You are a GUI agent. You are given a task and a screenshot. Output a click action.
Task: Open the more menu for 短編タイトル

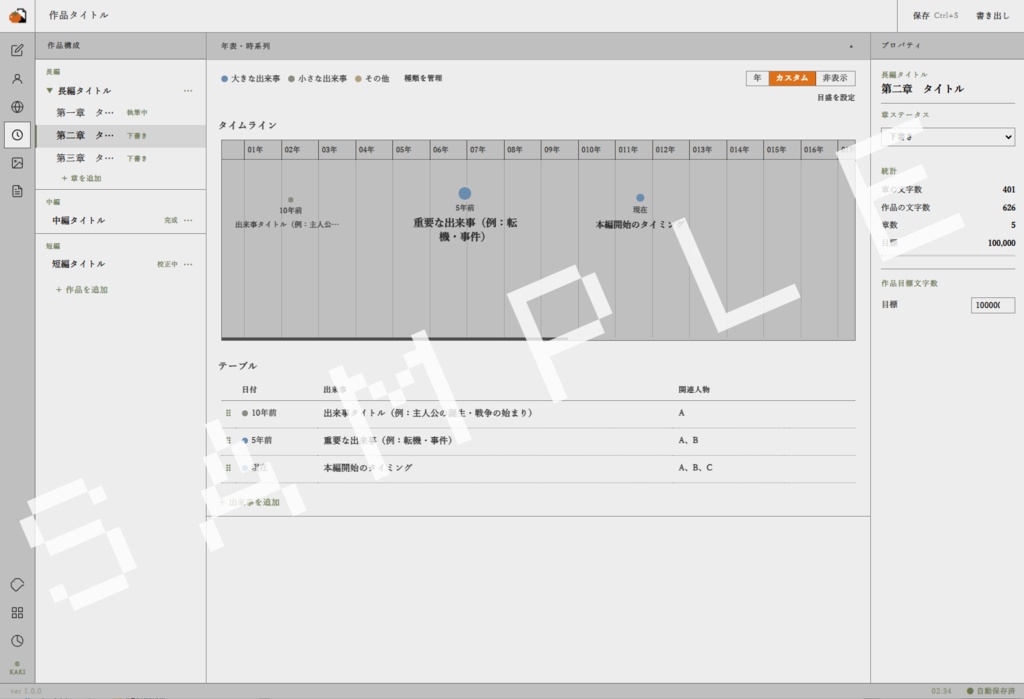188,264
